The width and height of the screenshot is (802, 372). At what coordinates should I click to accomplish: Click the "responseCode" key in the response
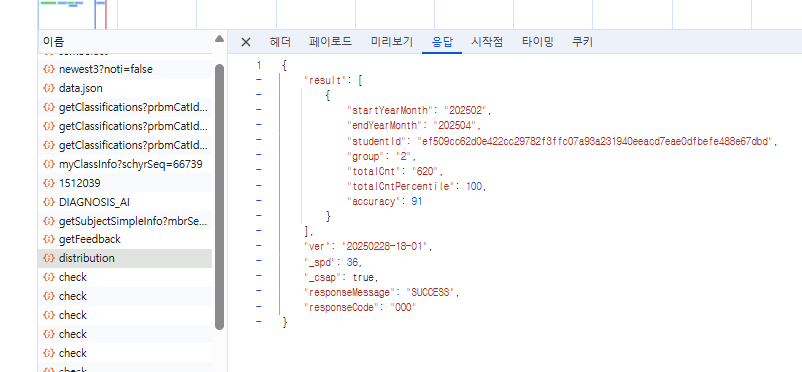[342, 308]
